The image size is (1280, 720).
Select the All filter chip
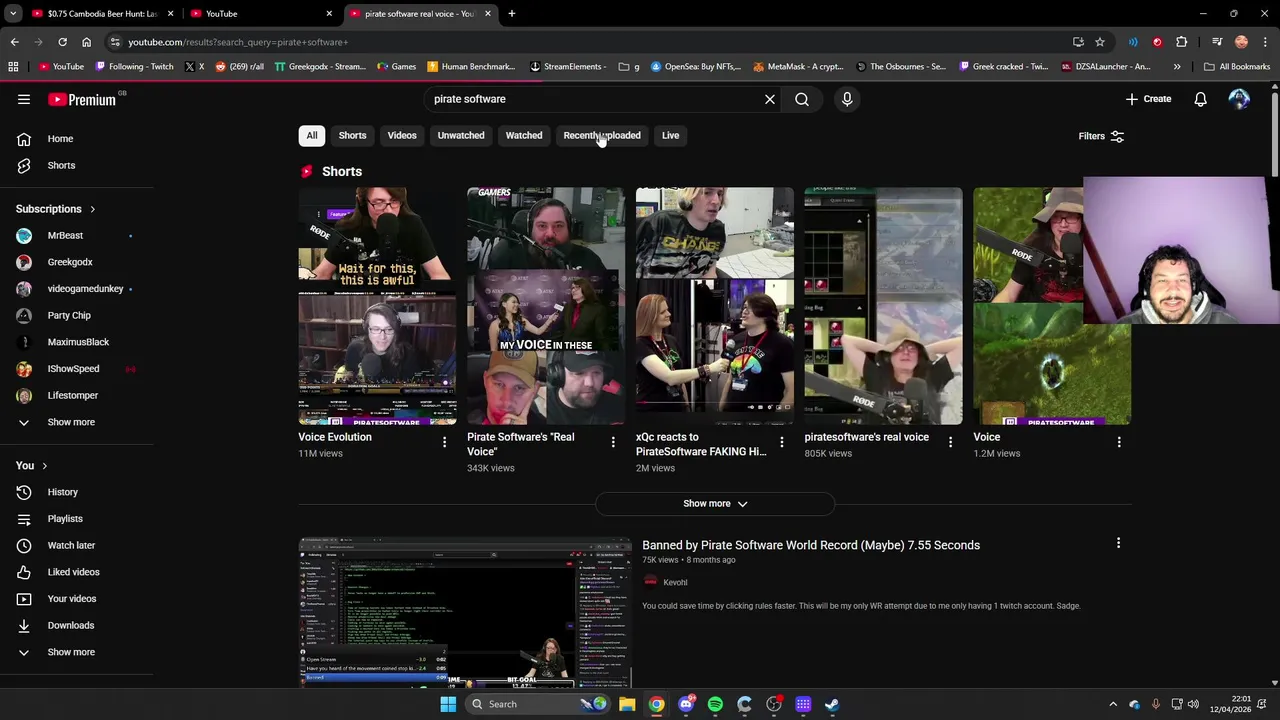[312, 136]
